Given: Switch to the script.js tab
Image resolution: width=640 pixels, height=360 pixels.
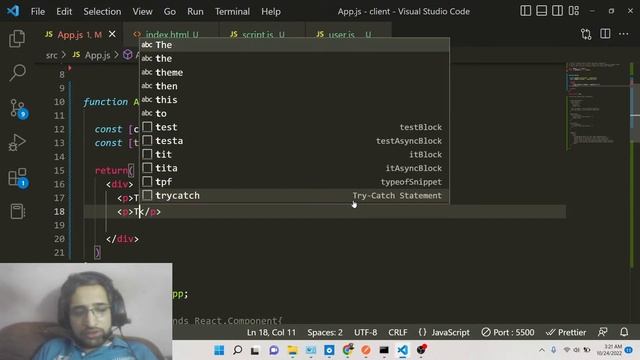Looking at the screenshot, I should click(x=263, y=35).
